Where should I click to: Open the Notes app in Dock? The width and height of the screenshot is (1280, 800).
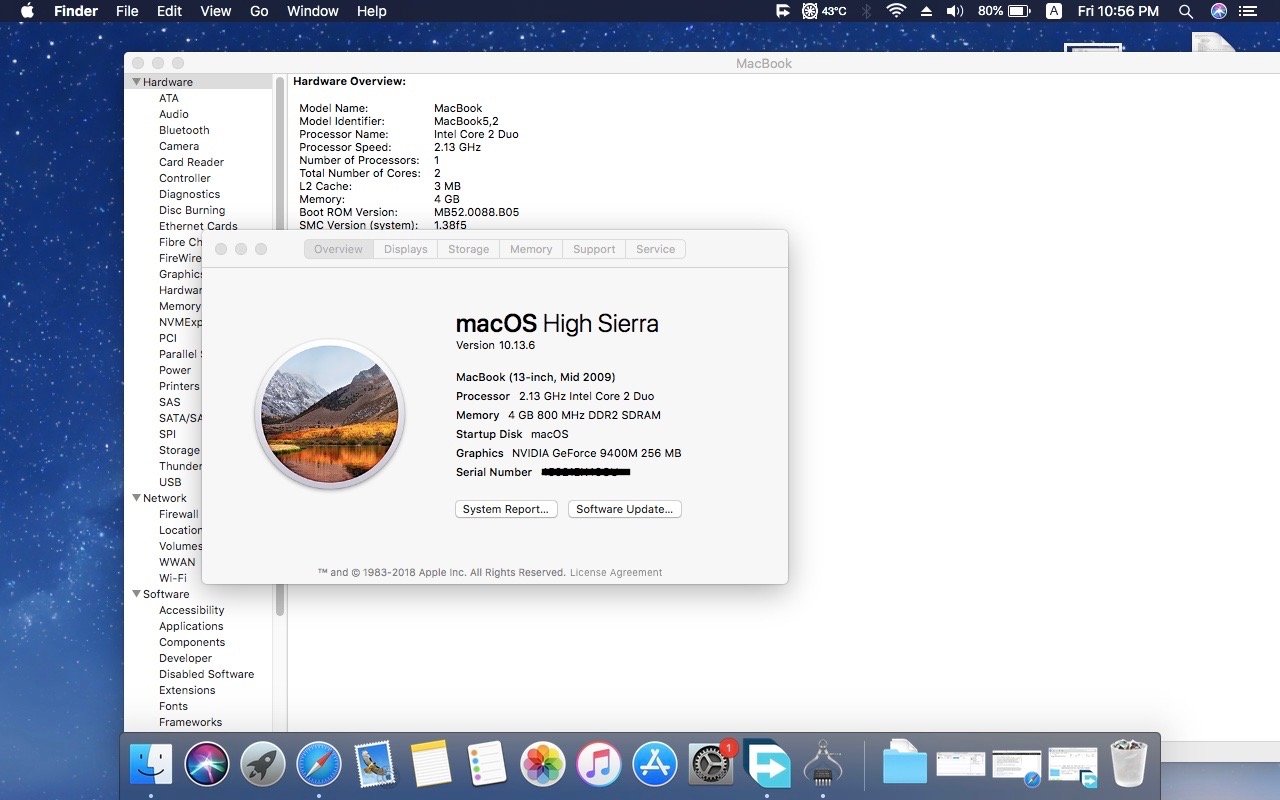click(431, 765)
